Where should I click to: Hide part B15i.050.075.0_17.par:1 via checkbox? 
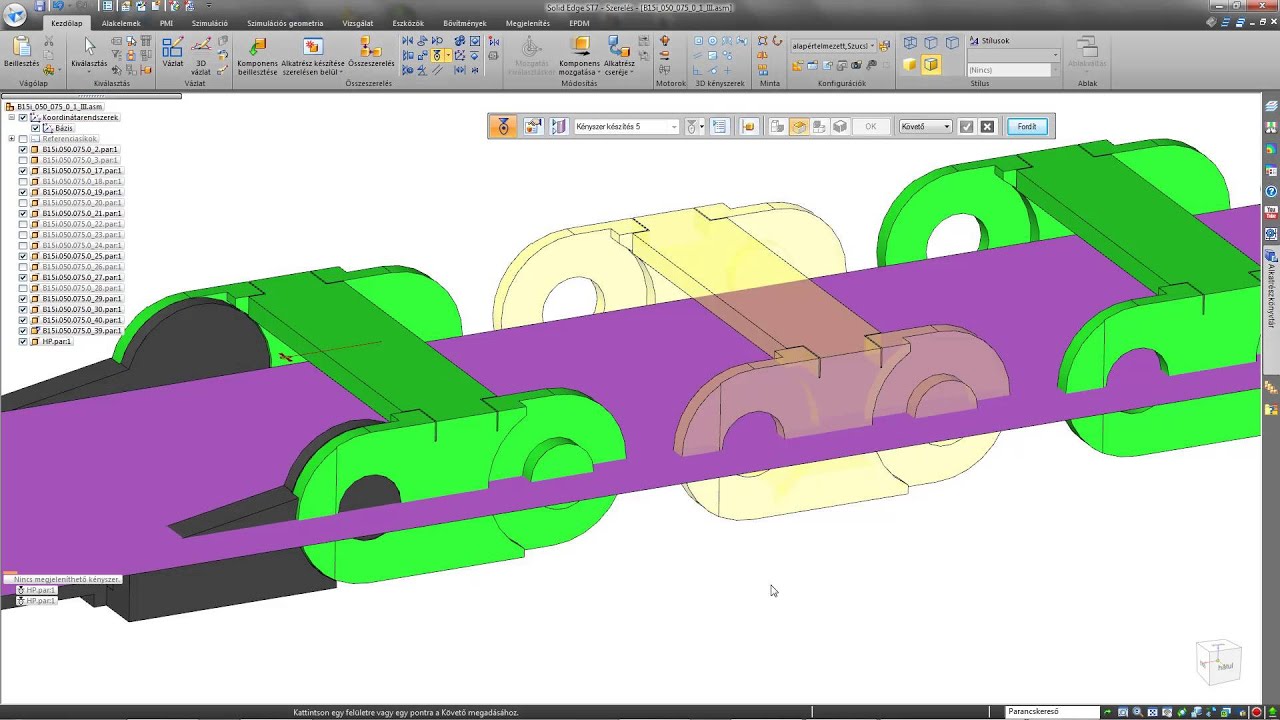coord(23,171)
